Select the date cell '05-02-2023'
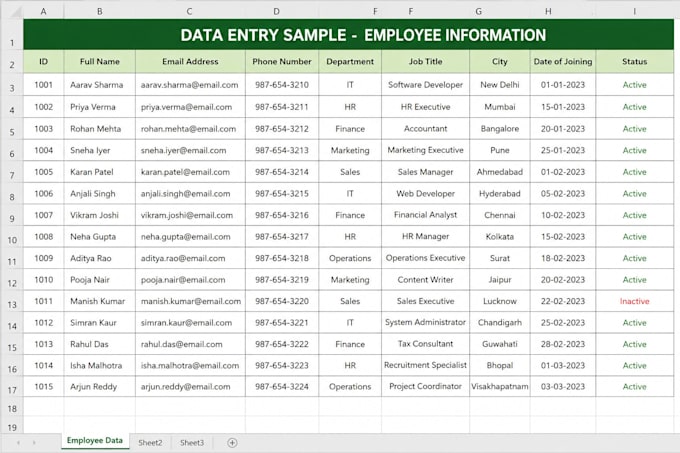This screenshot has width=680, height=453. (x=563, y=193)
